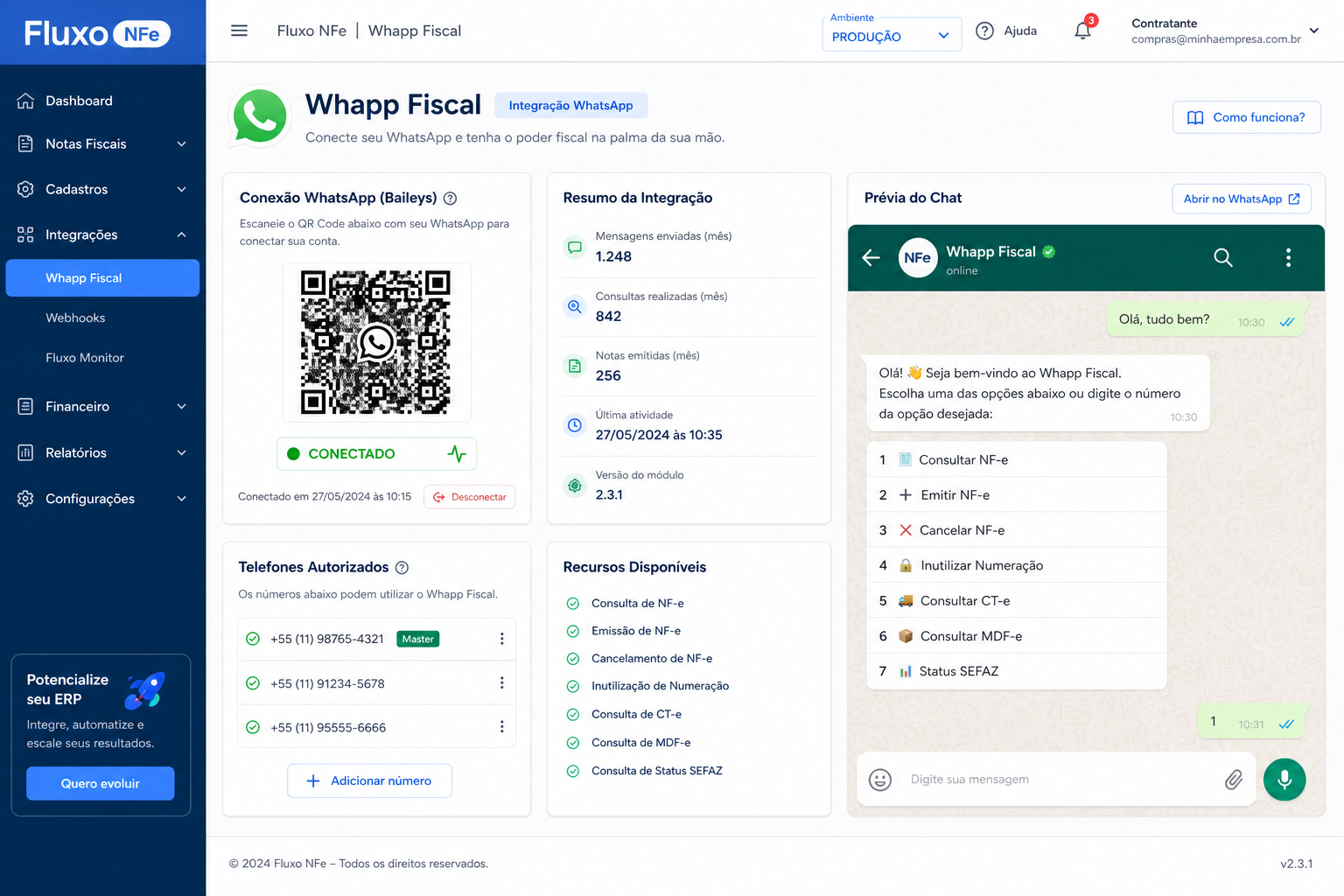The width and height of the screenshot is (1344, 896).
Task: Expand Notas Fiscais in sidebar
Action: coord(102,143)
